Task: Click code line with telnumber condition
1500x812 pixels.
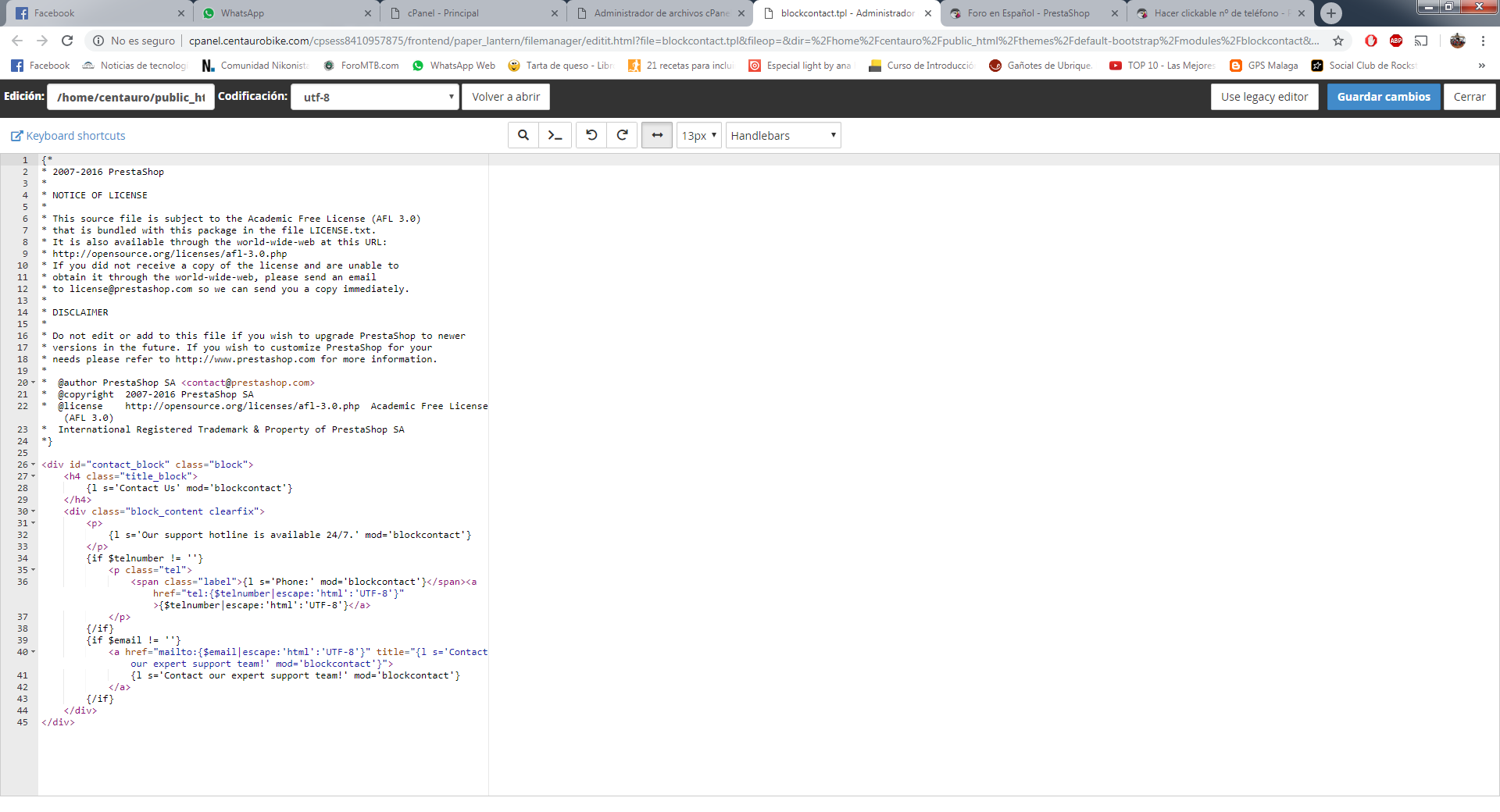Action: 145,558
